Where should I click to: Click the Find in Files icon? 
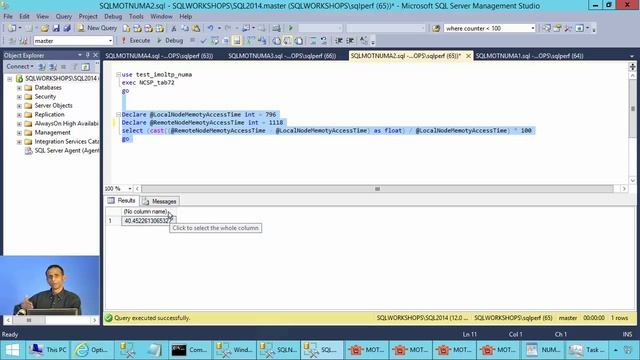point(436,28)
